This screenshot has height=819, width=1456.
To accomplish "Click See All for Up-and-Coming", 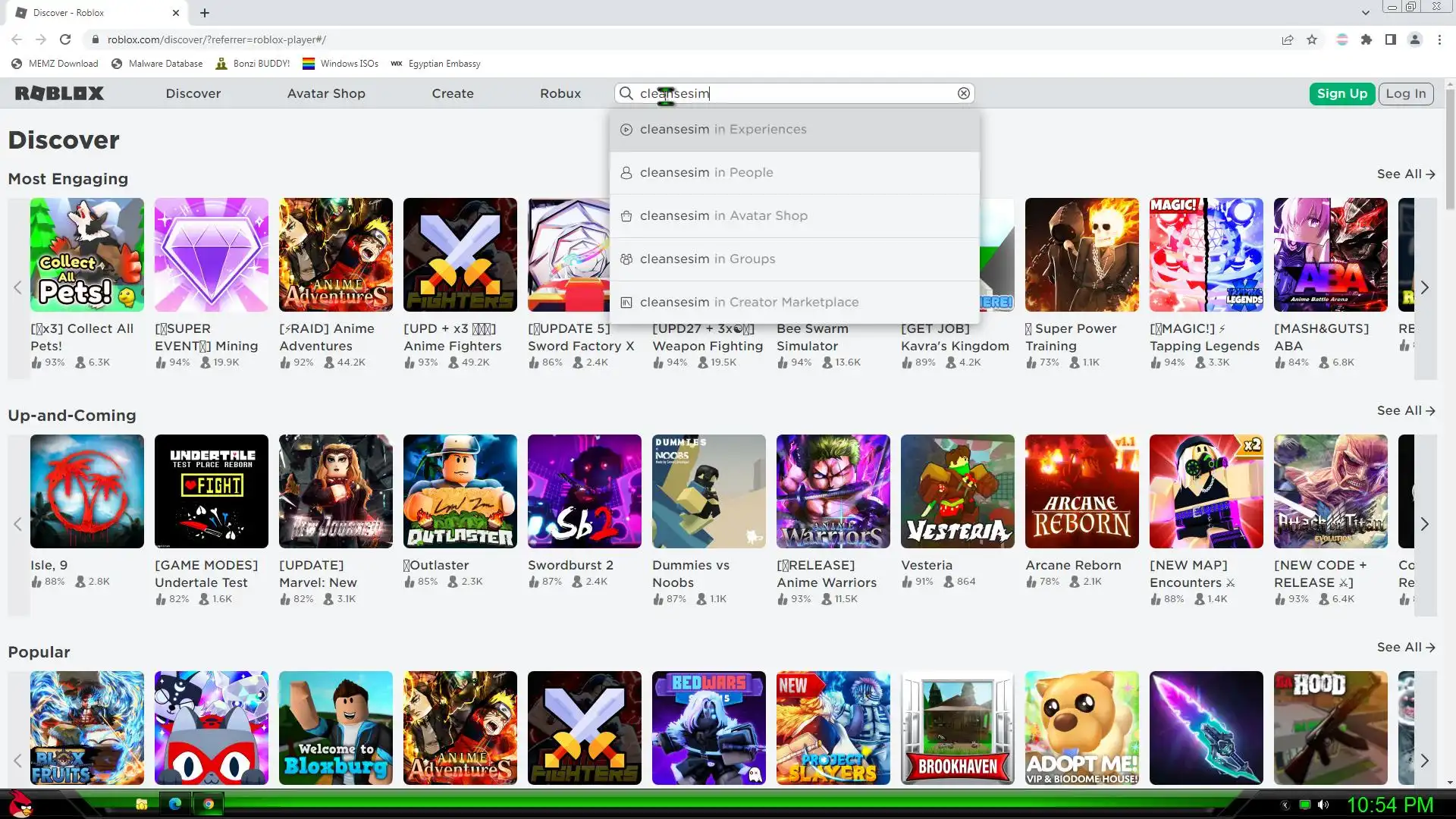I will pyautogui.click(x=1405, y=410).
